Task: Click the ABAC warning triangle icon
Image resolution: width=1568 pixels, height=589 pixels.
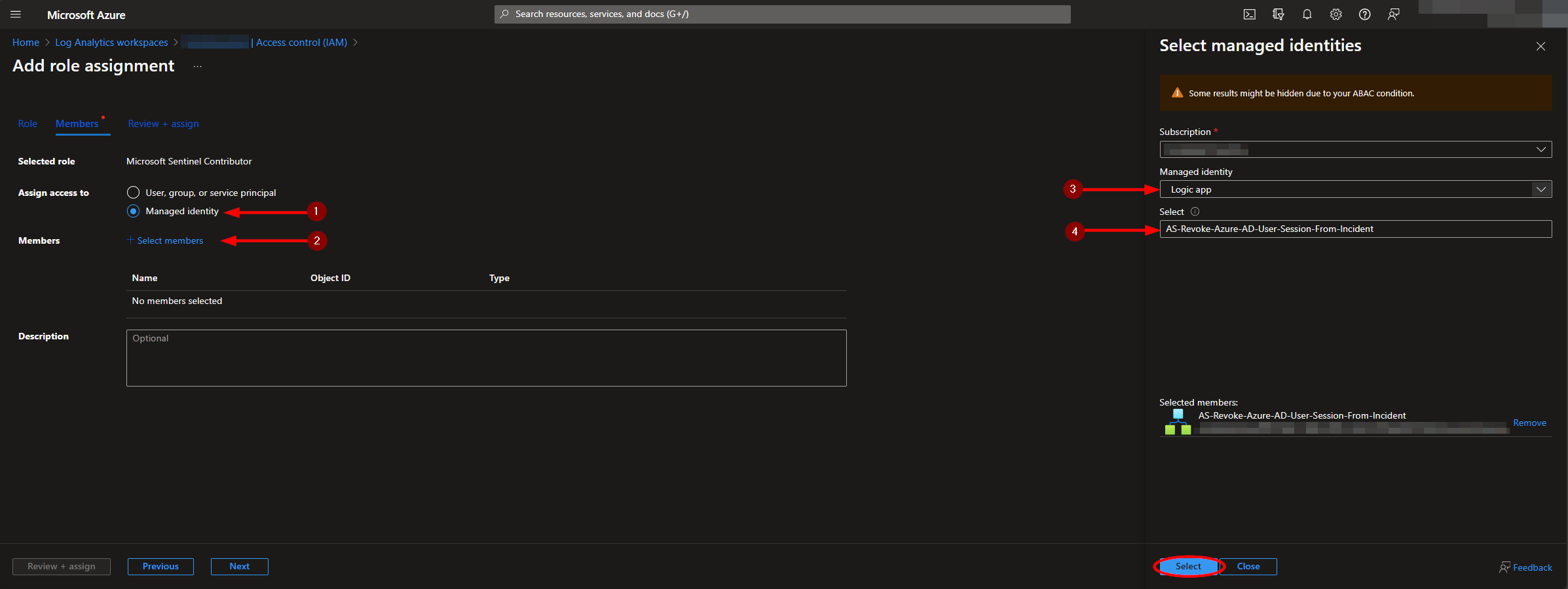Action: (x=1177, y=92)
